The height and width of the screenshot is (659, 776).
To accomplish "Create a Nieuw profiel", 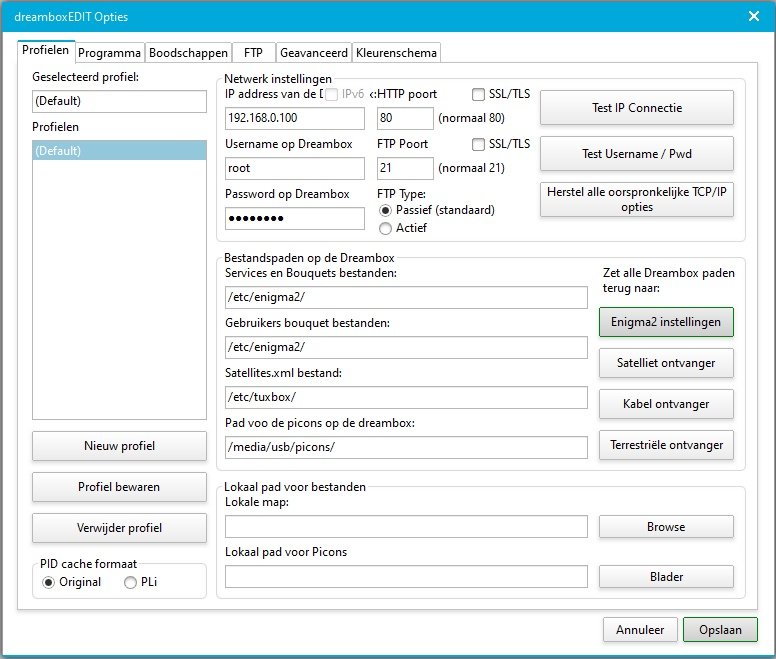I will 119,446.
